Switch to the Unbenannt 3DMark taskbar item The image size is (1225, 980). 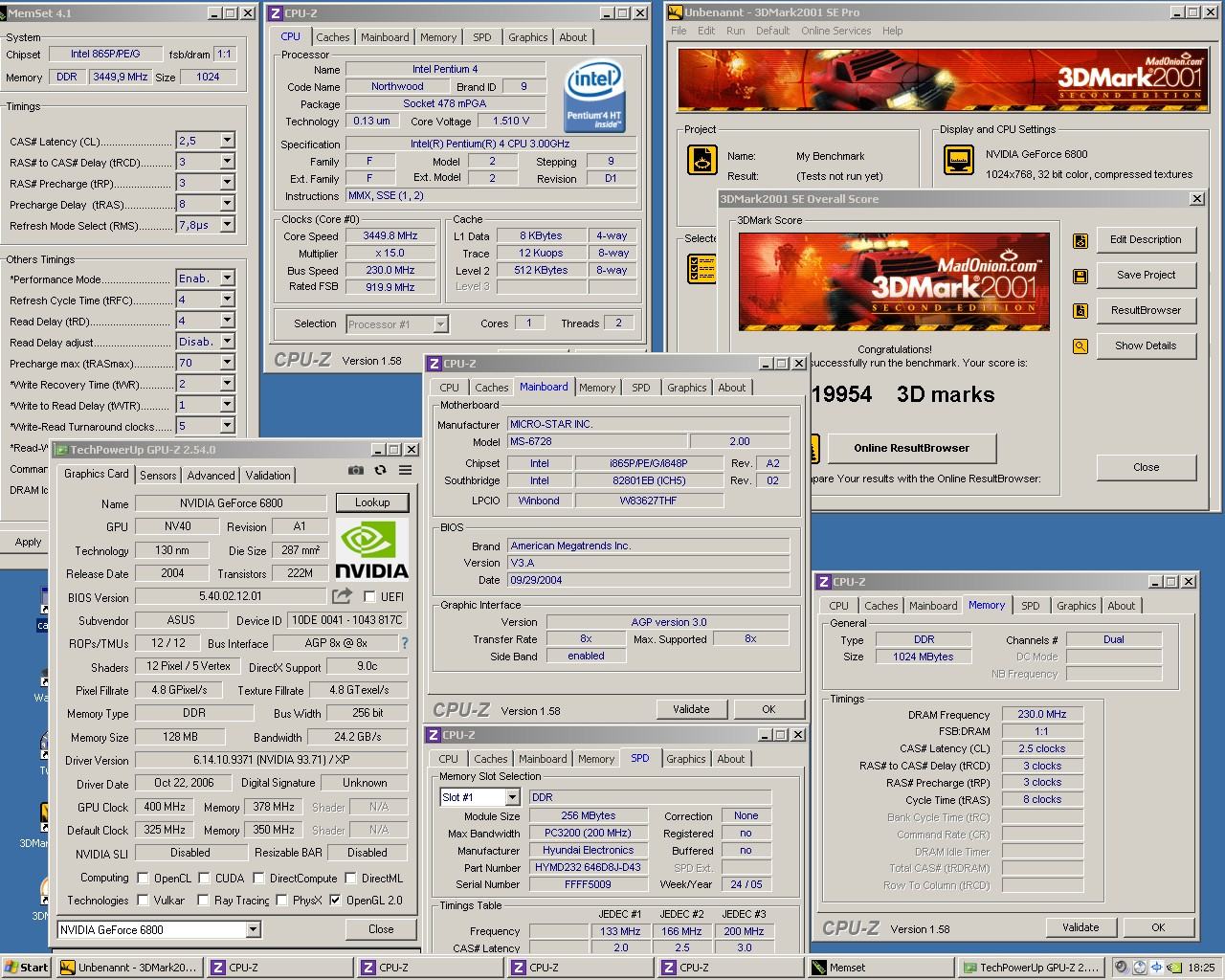[129, 968]
